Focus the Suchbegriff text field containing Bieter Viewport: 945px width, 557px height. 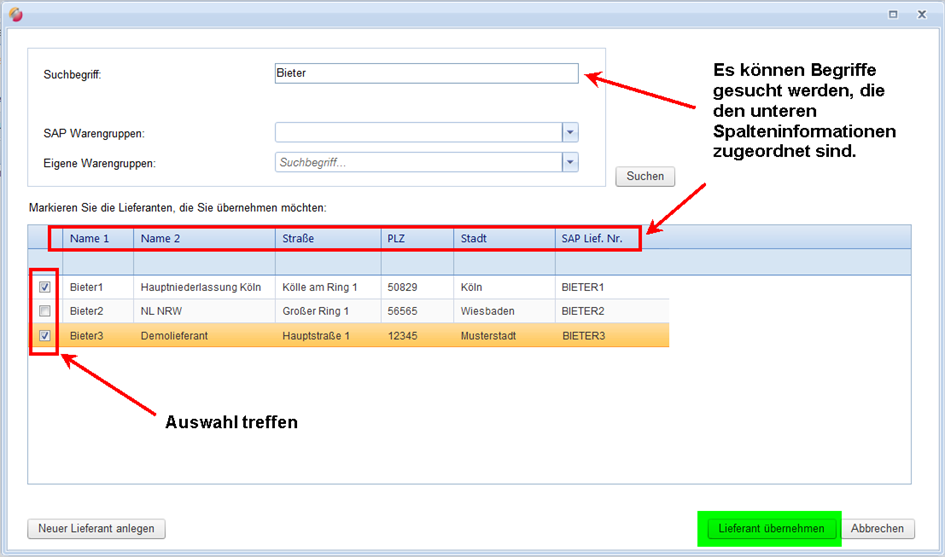click(426, 74)
